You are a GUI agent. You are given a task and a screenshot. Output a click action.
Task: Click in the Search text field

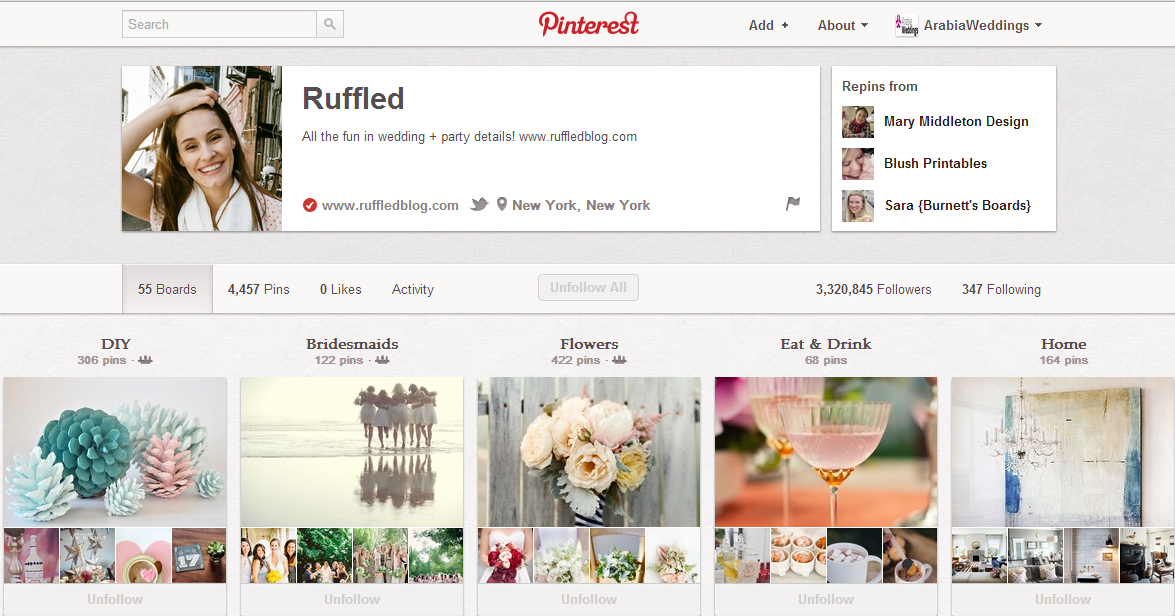click(219, 24)
